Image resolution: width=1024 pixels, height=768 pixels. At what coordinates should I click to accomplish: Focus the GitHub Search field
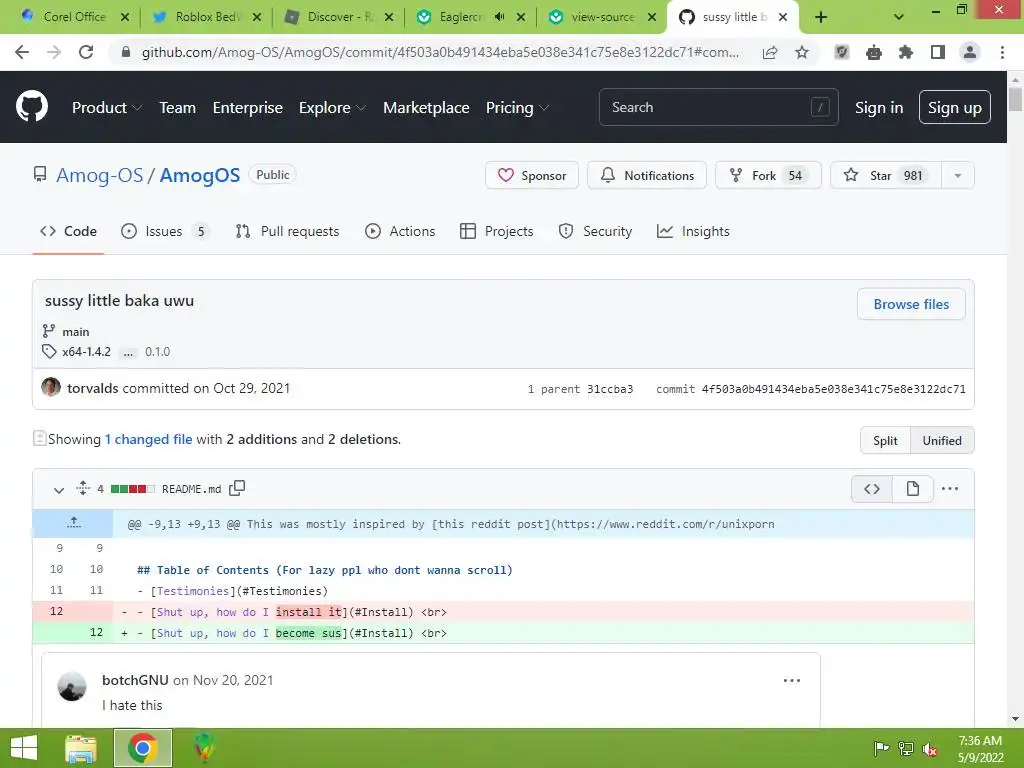point(718,107)
